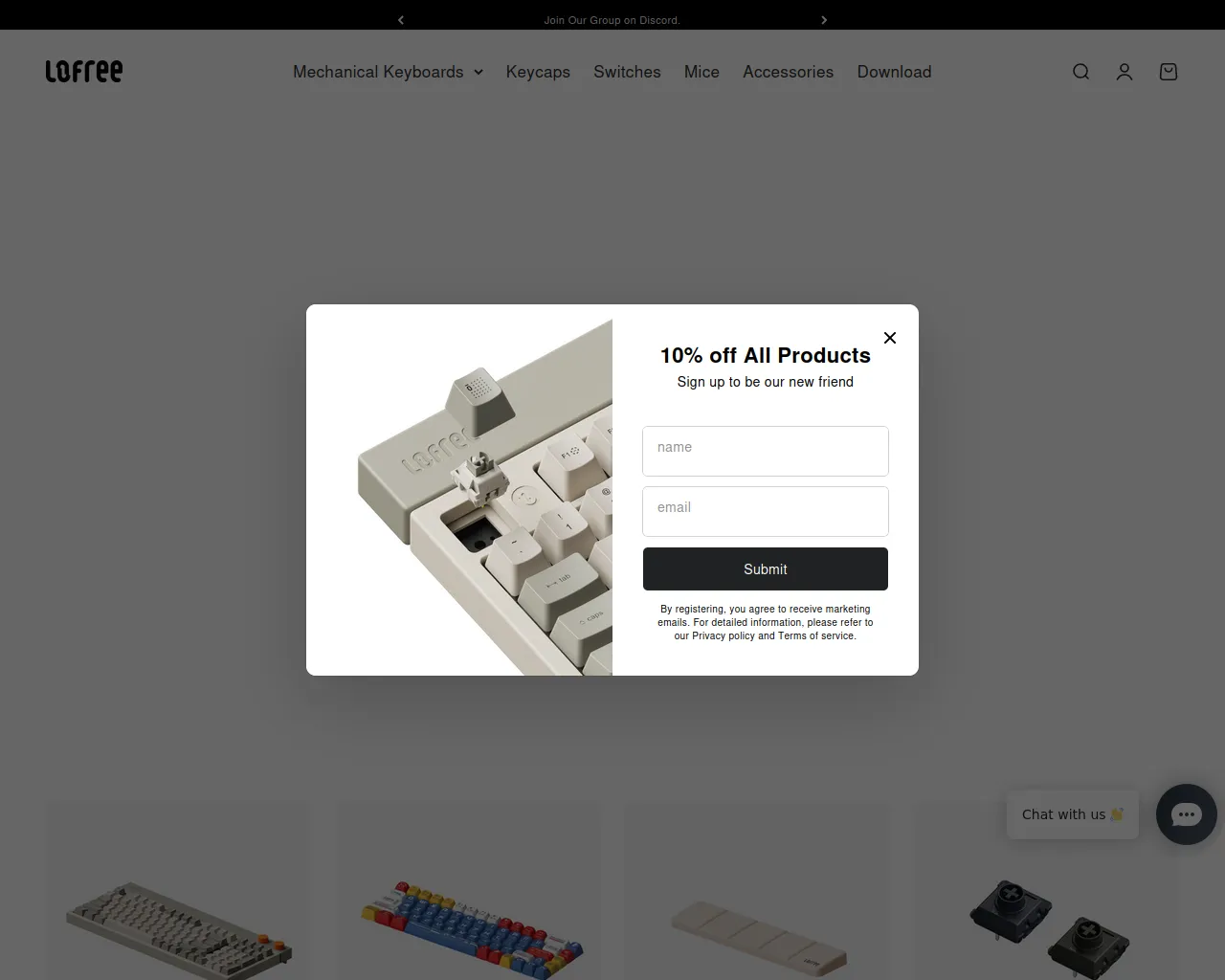Click the Chat with us label
The width and height of the screenshot is (1225, 980).
[x=1073, y=814]
